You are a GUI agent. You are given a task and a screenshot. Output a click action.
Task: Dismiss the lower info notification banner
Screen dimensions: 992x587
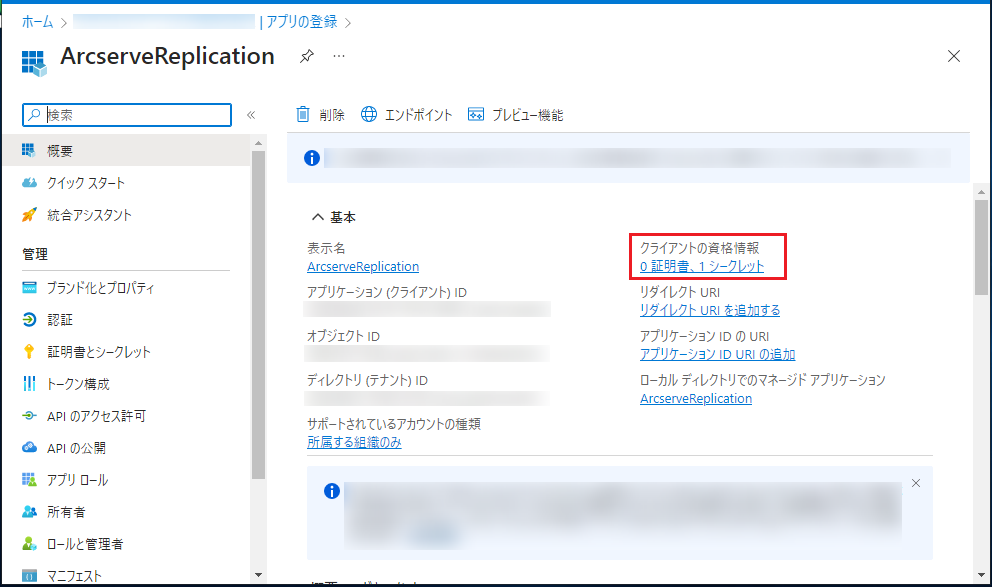tap(915, 483)
